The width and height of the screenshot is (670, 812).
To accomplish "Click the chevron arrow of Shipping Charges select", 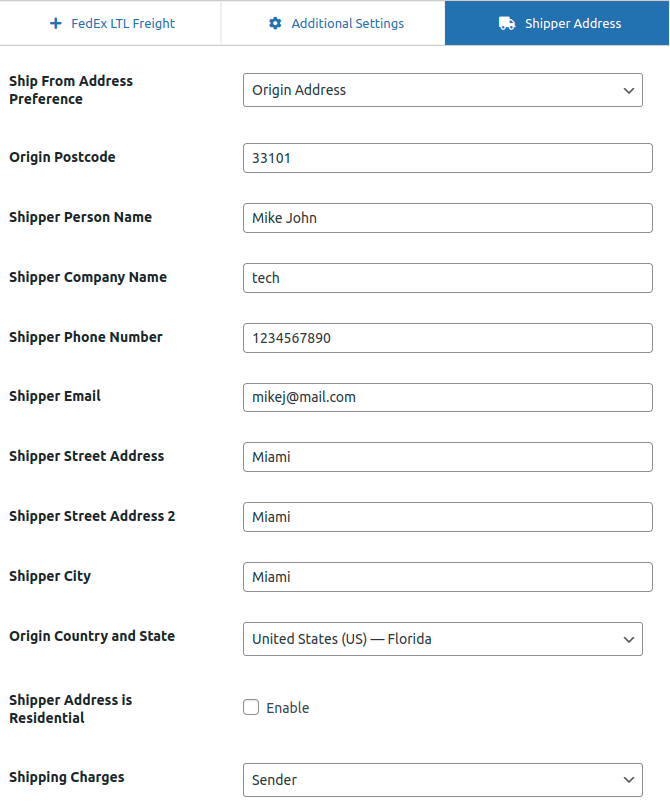I will tap(628, 780).
